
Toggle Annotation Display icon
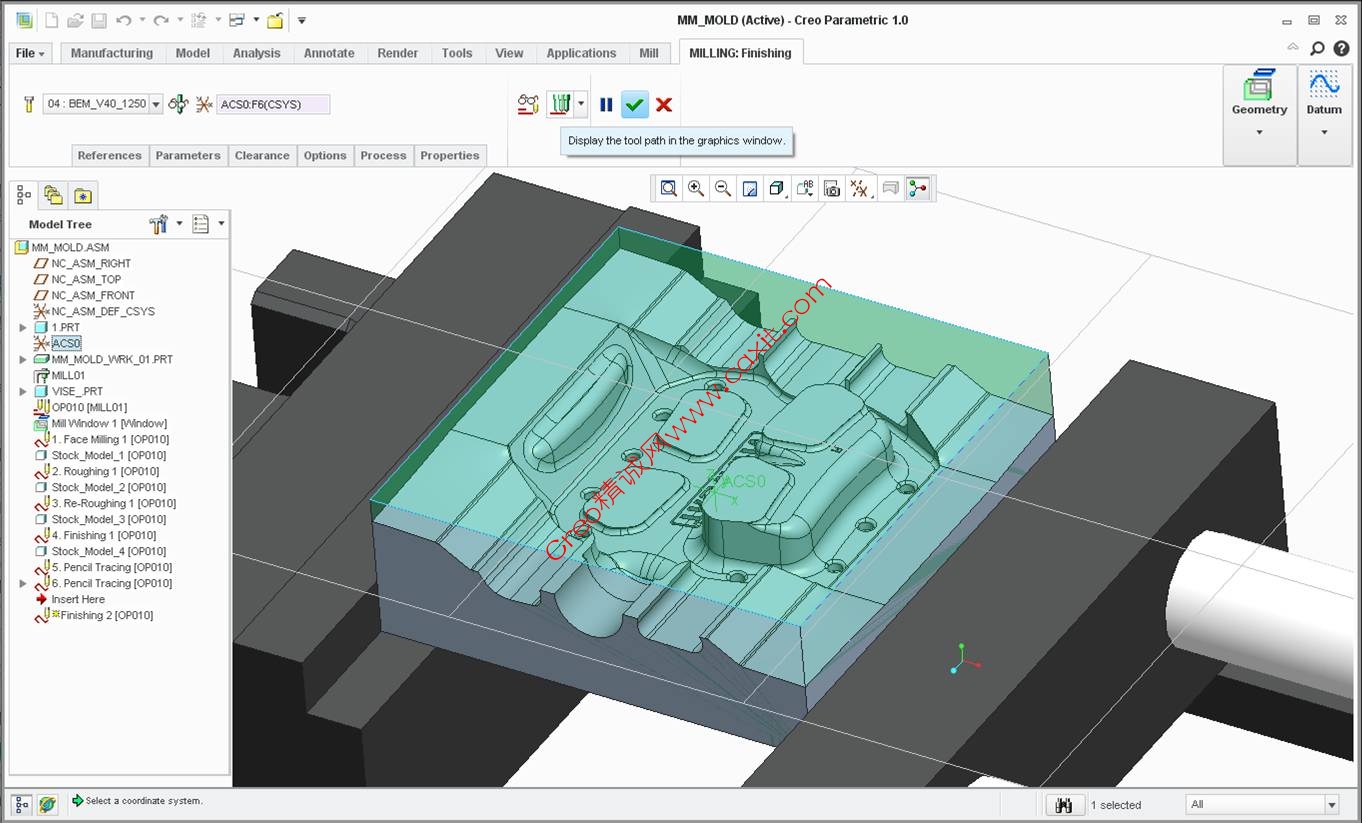tap(890, 188)
